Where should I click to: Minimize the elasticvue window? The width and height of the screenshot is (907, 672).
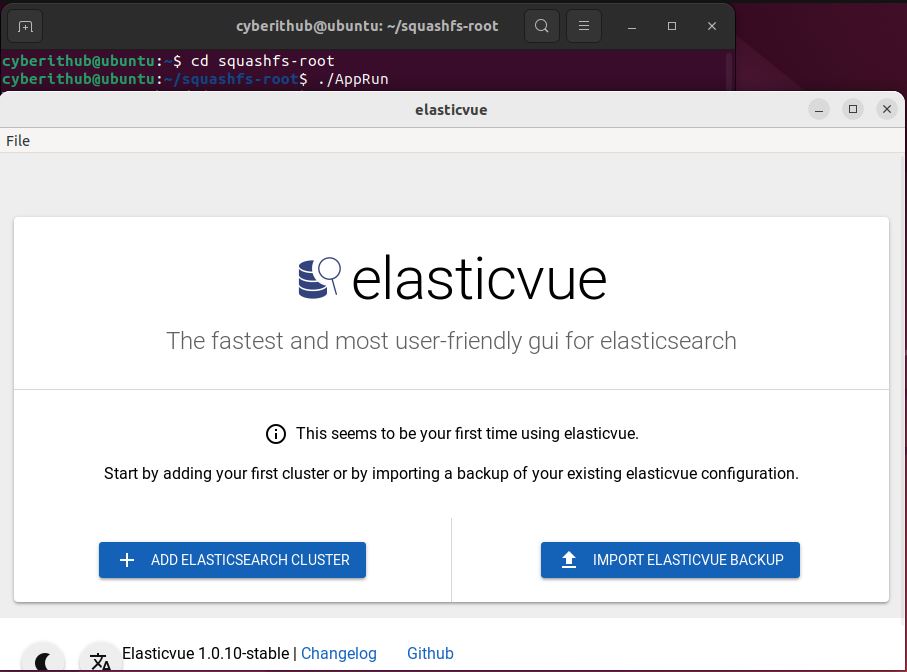tap(818, 109)
